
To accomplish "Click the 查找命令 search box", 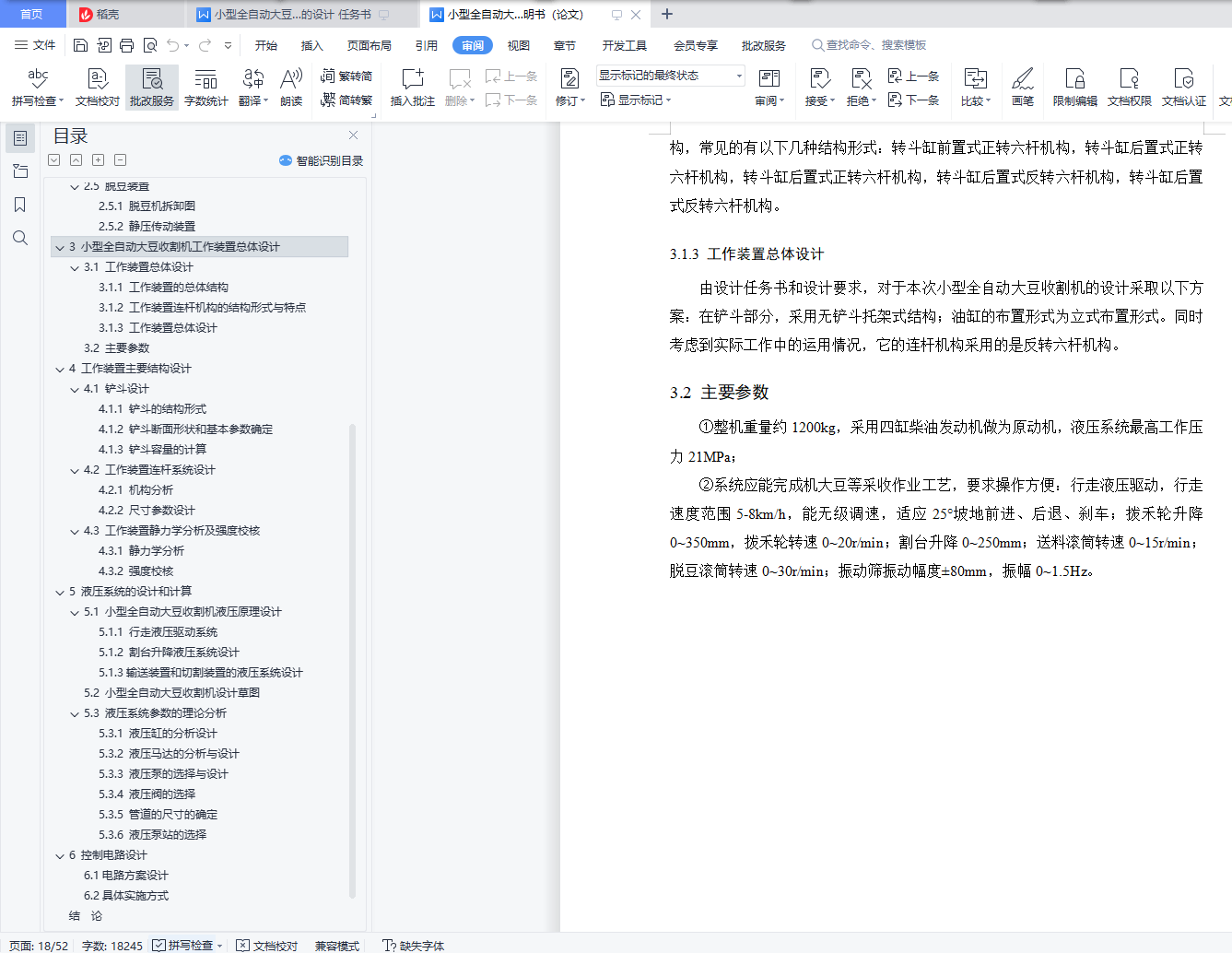I will tap(869, 45).
